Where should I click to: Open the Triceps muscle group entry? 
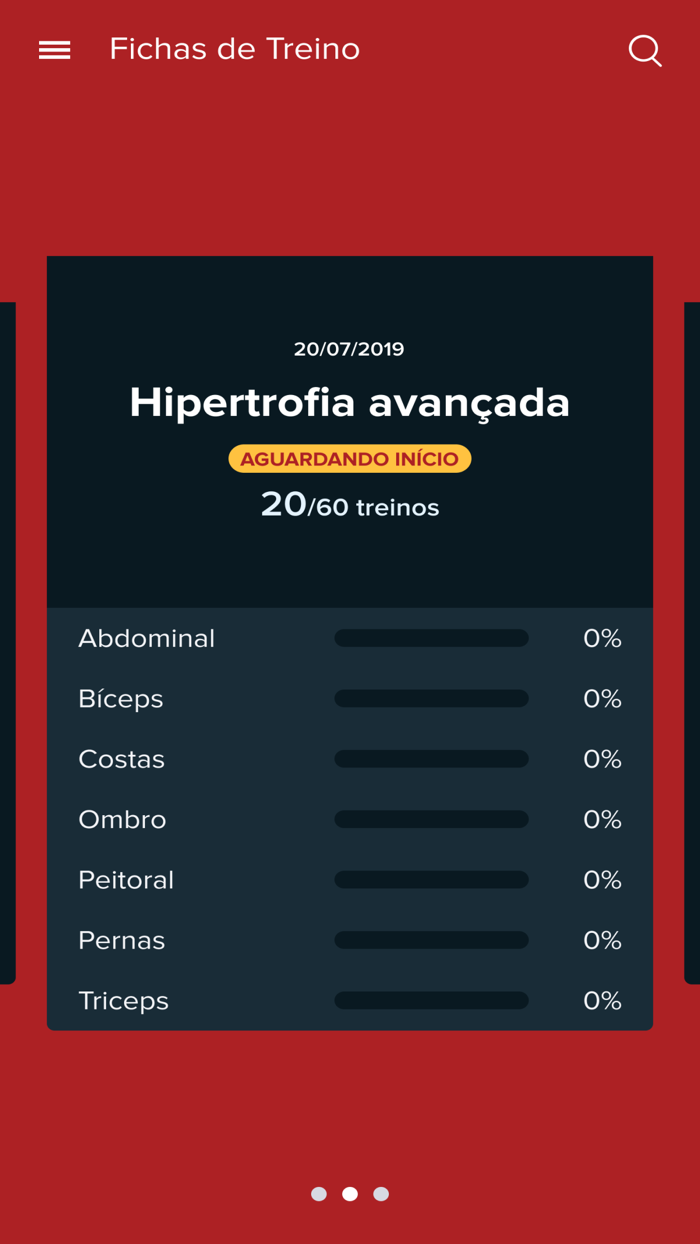(123, 1000)
